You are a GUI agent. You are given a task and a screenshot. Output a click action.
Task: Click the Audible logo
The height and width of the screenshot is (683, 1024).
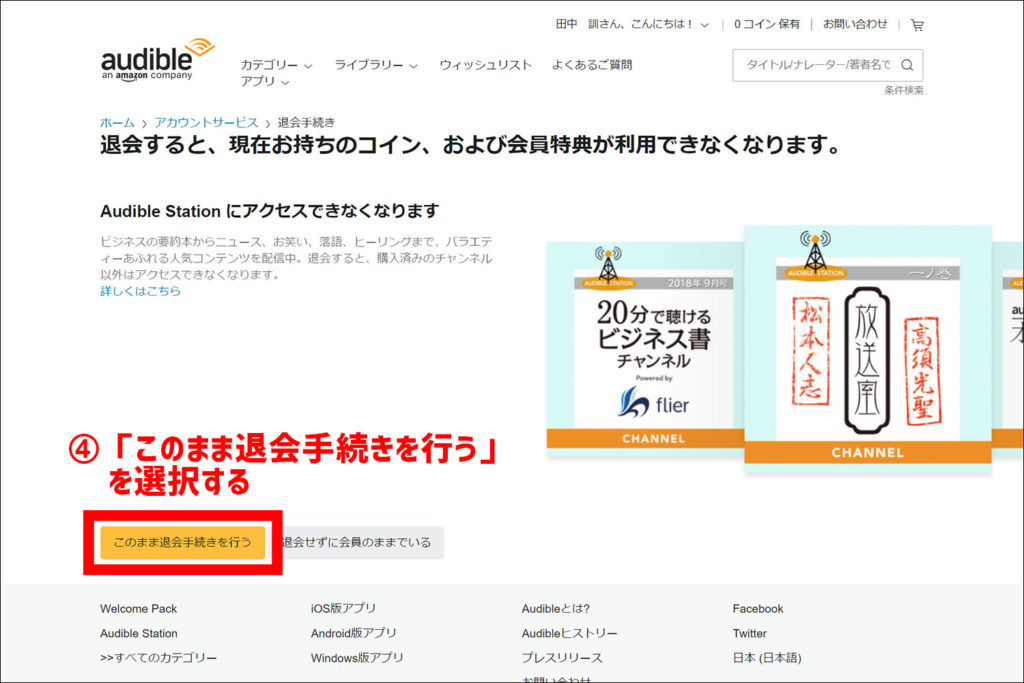pyautogui.click(x=157, y=59)
